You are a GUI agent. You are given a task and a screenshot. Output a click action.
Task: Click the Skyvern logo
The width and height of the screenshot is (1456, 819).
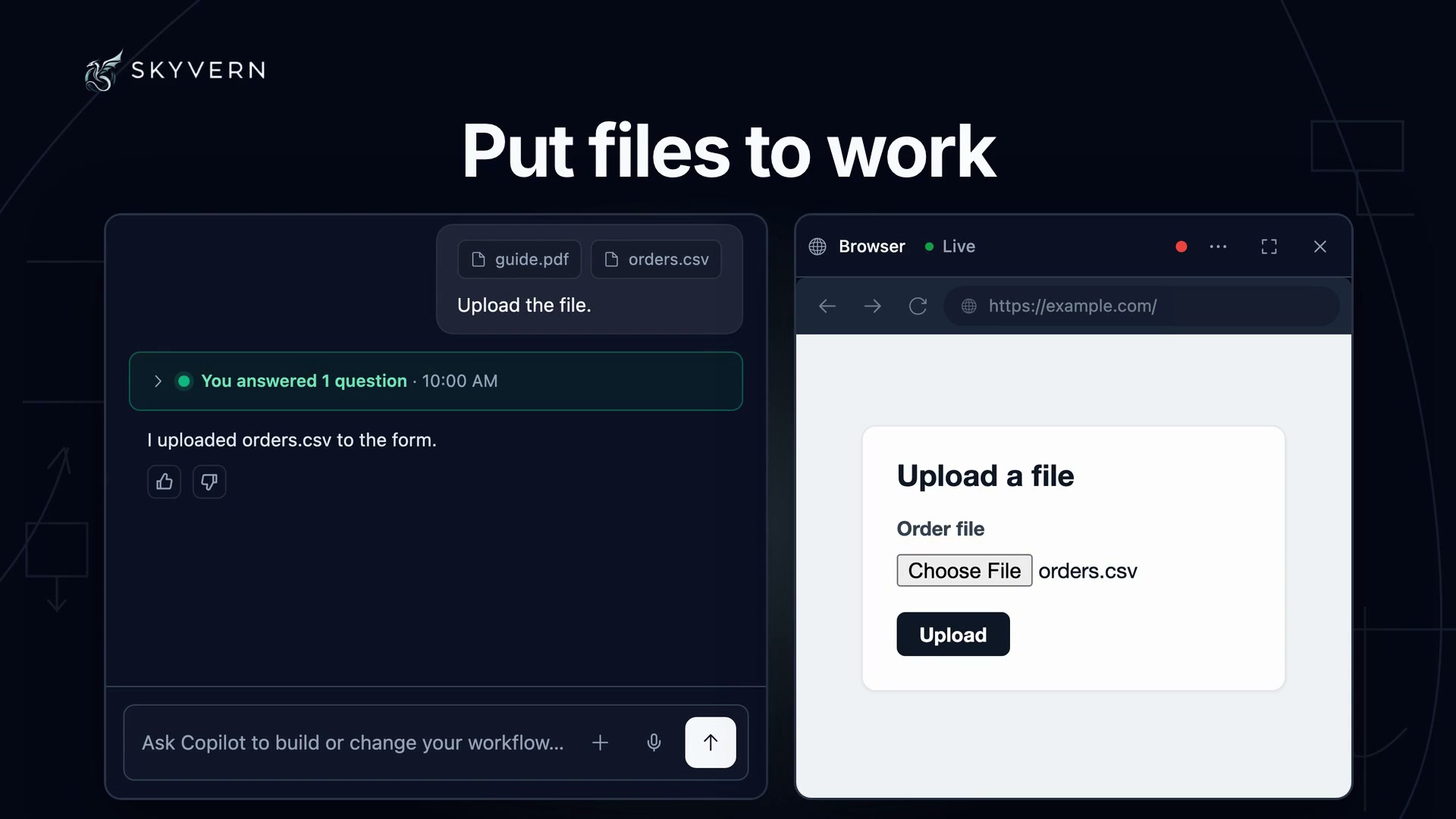(x=175, y=71)
